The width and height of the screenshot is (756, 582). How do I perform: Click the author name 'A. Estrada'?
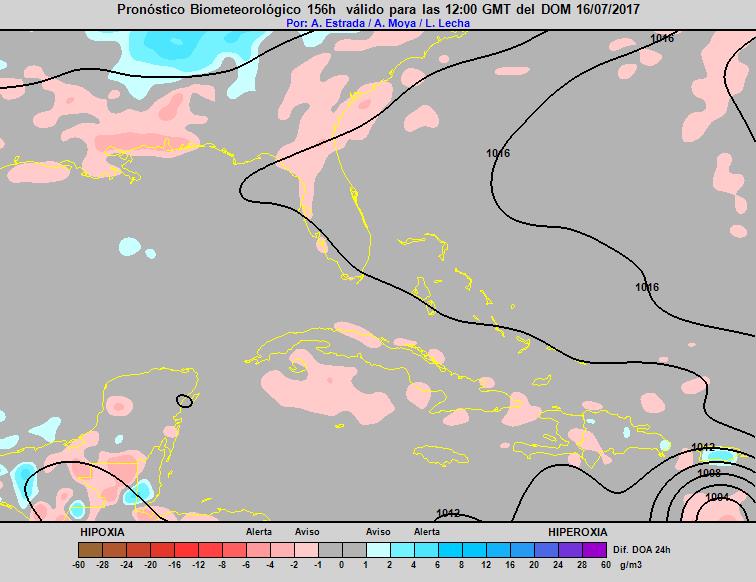coord(338,23)
